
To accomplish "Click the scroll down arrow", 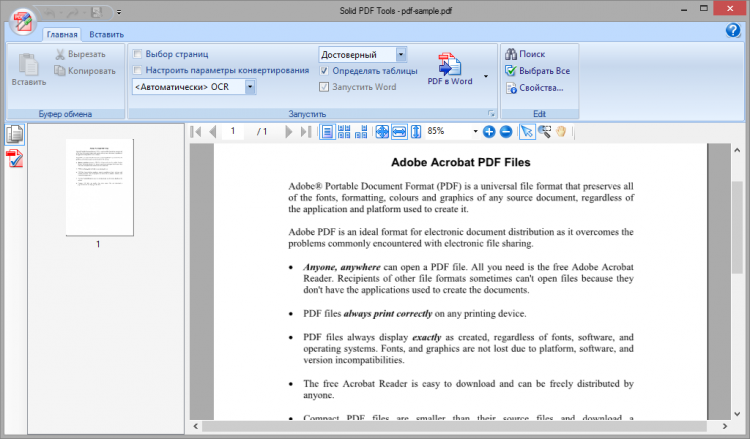I will pos(737,414).
